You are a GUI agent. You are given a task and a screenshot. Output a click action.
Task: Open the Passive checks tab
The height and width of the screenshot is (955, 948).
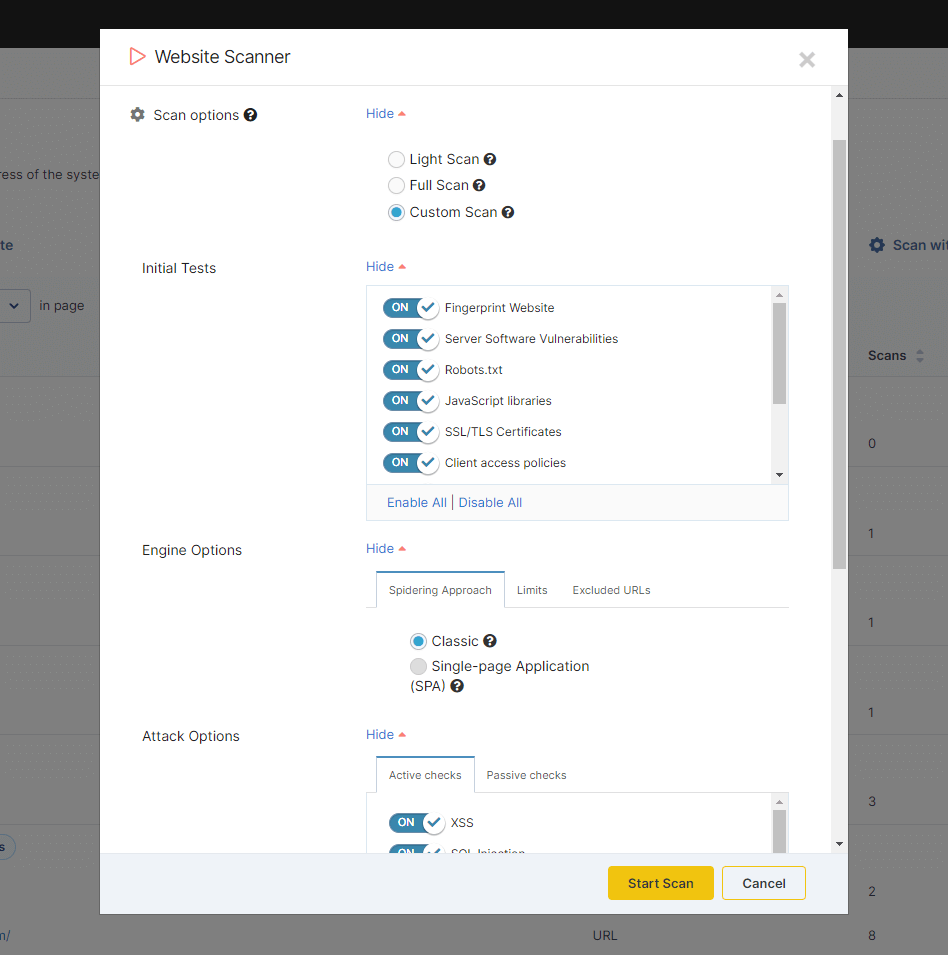526,775
